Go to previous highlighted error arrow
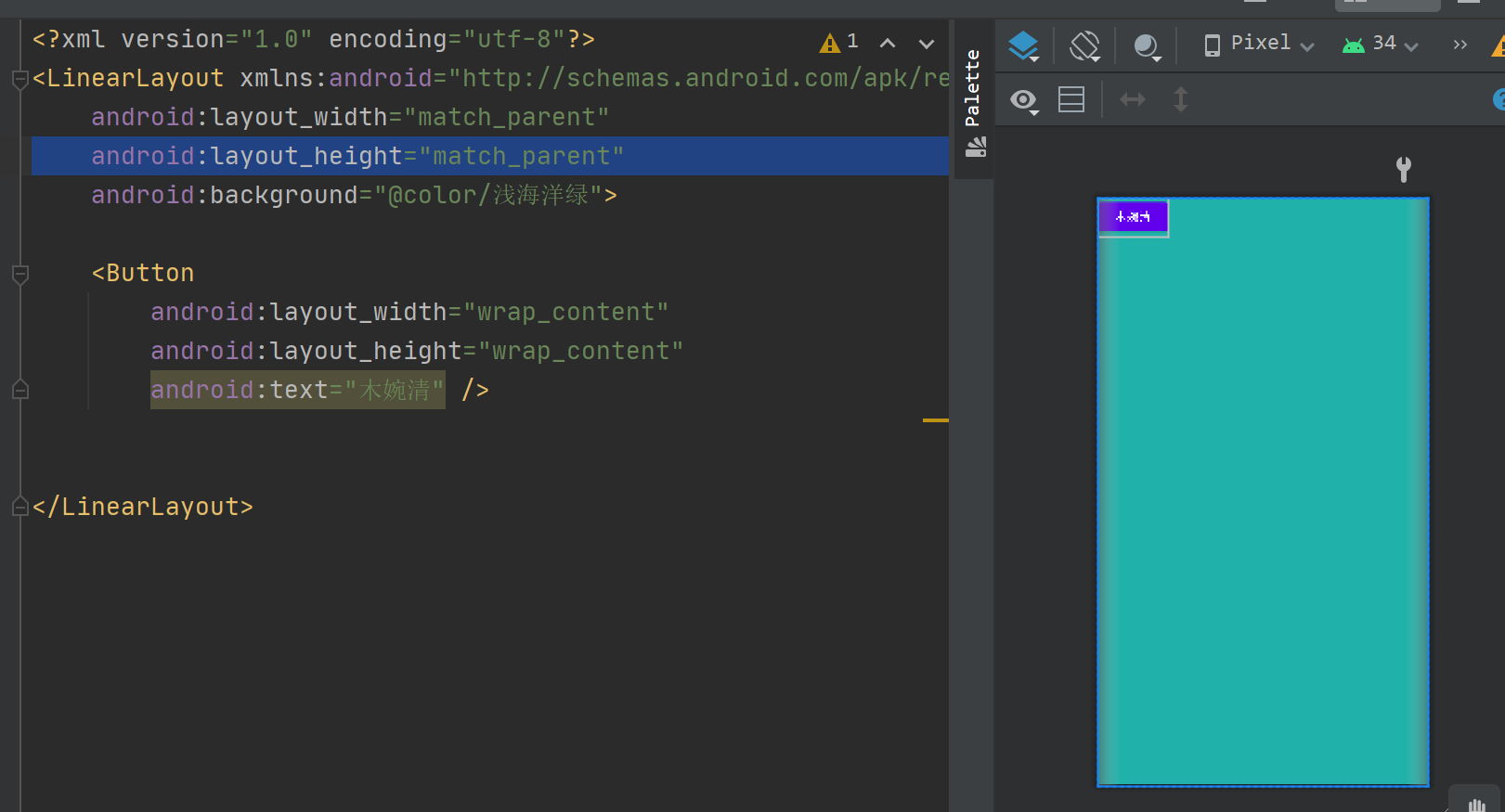1505x812 pixels. pyautogui.click(x=888, y=43)
